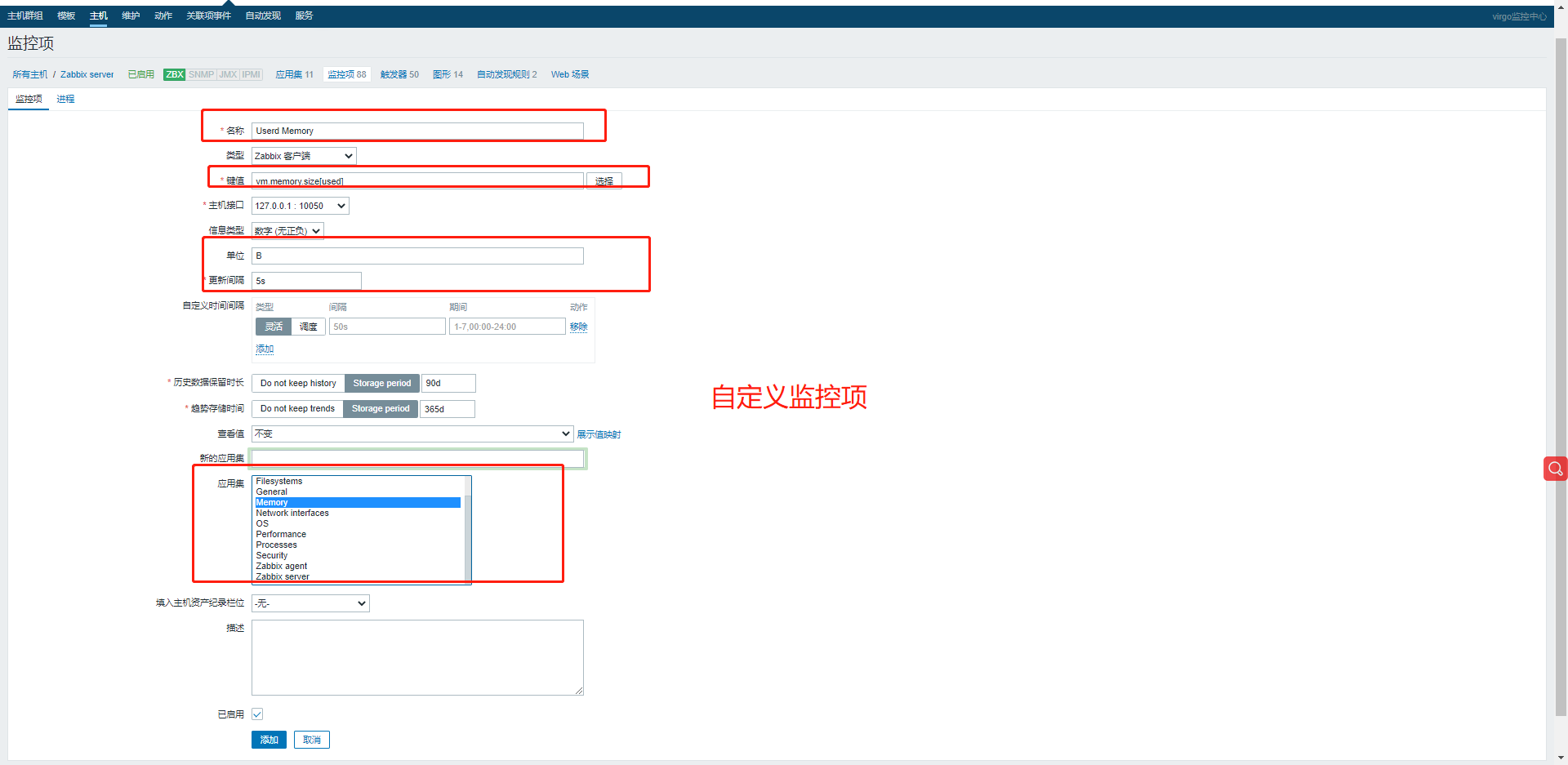Open 模板 in top menu
The height and width of the screenshot is (765, 1568).
coord(66,16)
